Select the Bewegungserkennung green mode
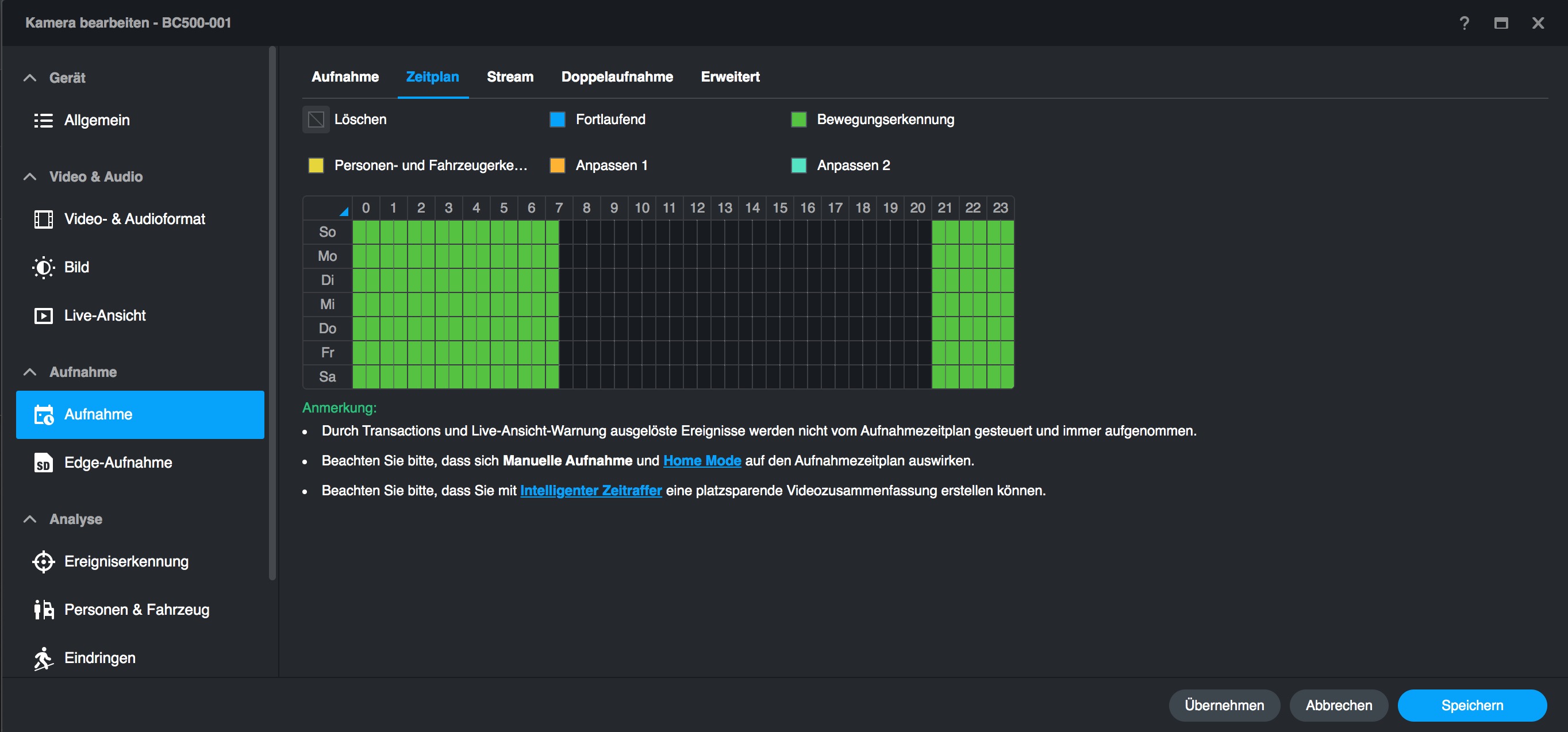This screenshot has width=1568, height=732. click(798, 120)
